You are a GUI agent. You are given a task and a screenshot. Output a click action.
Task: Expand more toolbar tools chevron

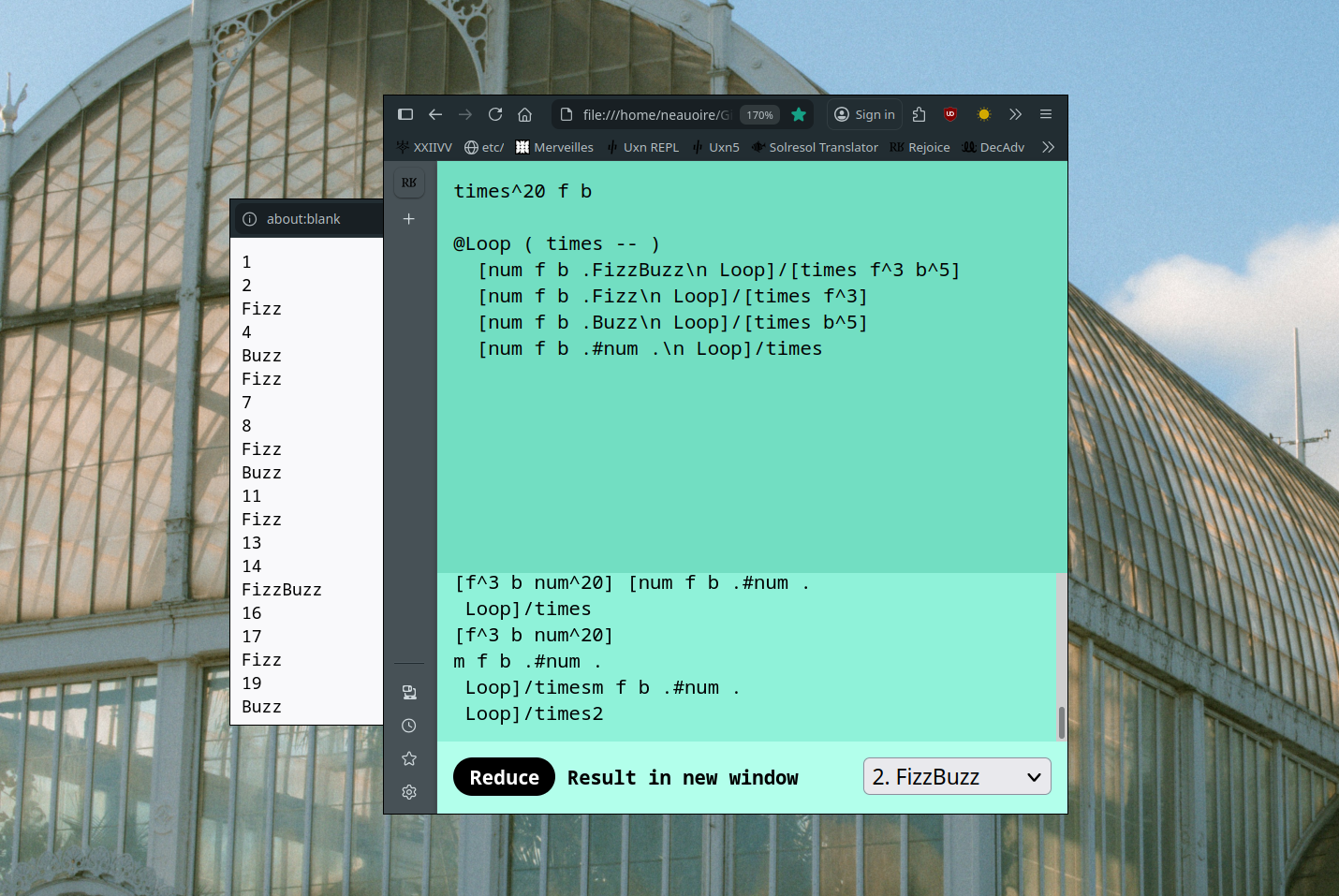point(1015,114)
